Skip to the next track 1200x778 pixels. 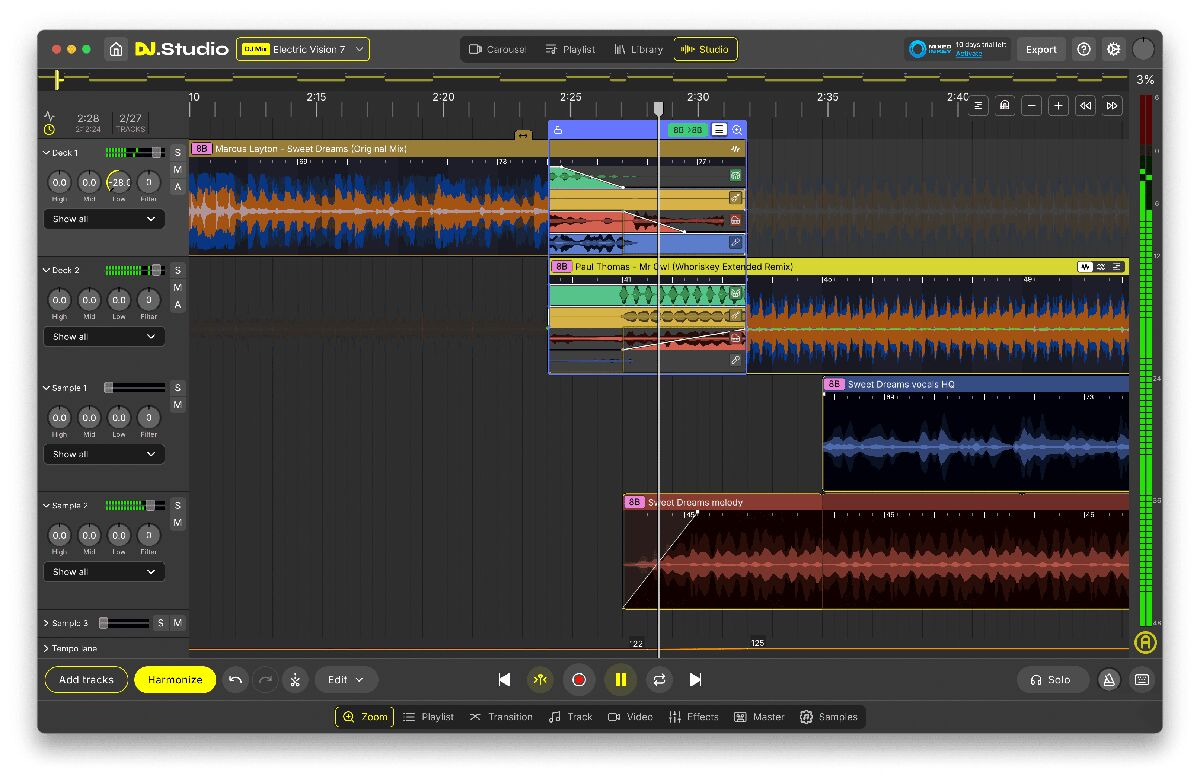pos(696,680)
